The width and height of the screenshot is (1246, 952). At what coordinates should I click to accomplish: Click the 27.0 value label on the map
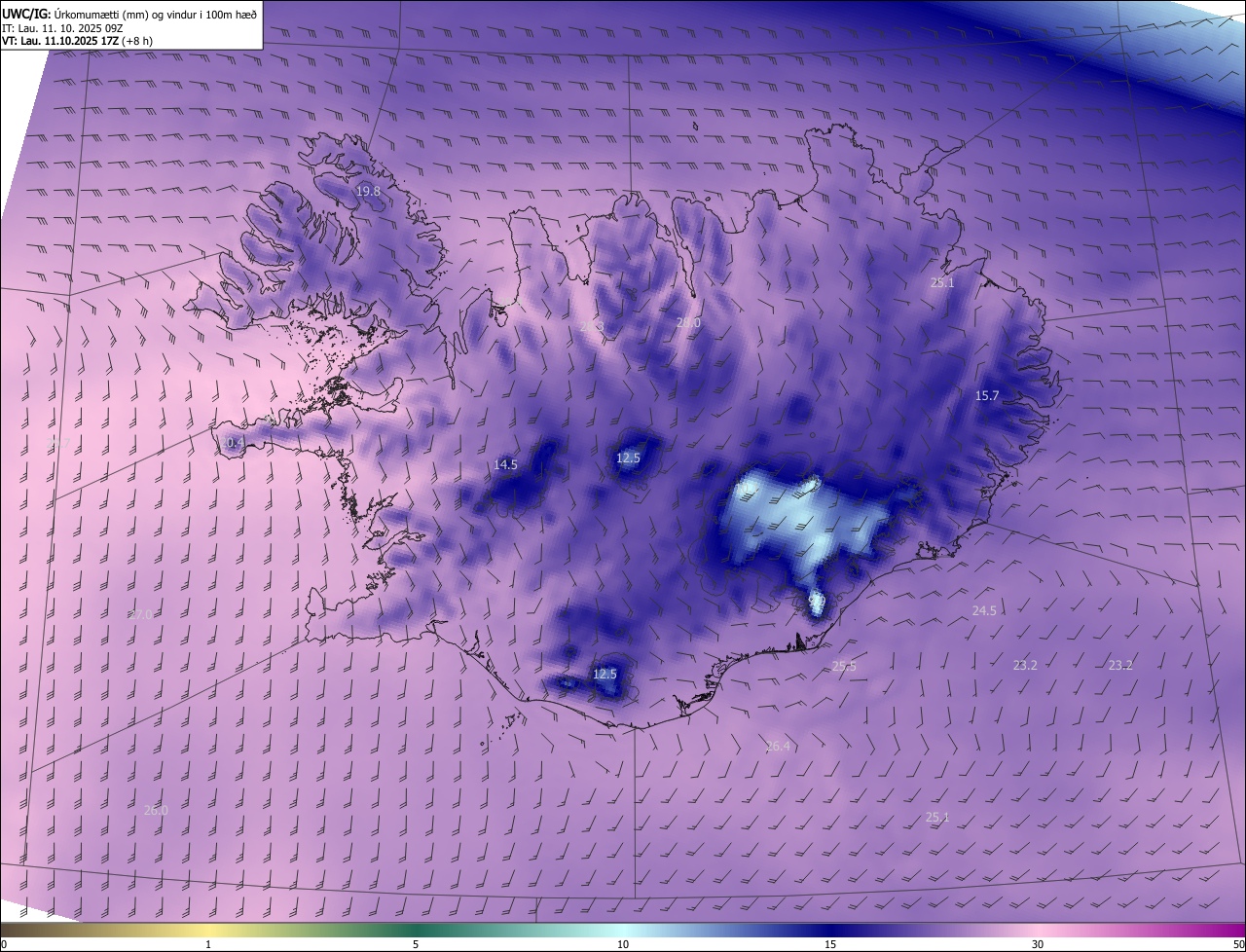[x=140, y=615]
